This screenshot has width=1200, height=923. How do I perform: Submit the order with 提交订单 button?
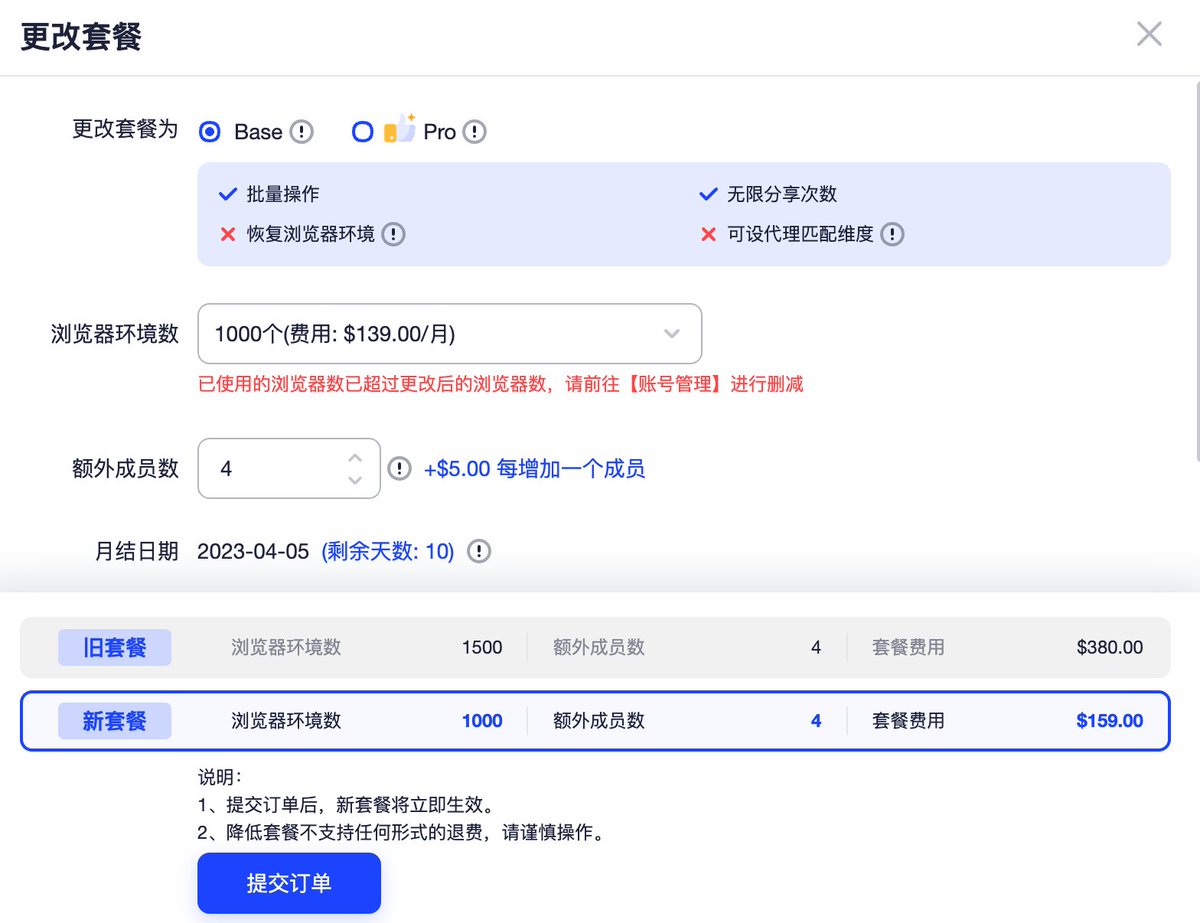coord(289,883)
